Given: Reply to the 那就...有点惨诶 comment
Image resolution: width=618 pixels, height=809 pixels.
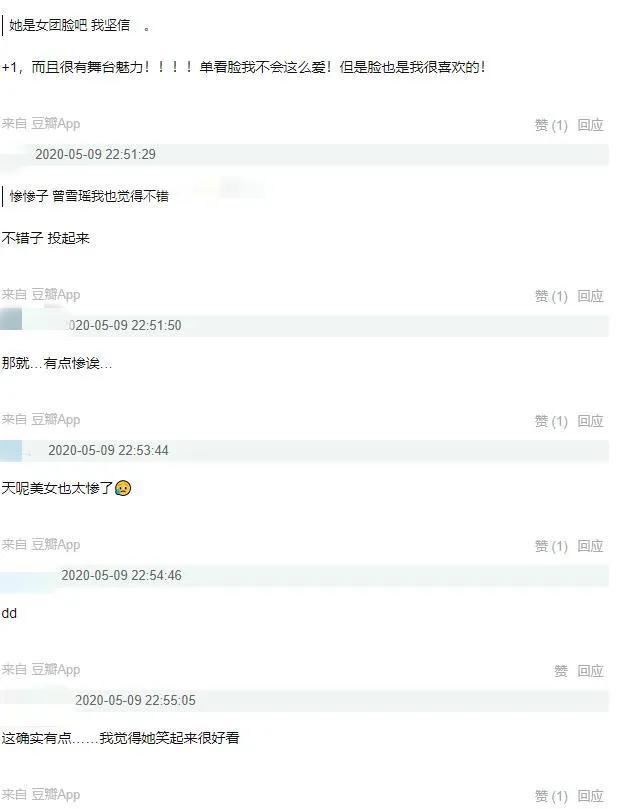Looking at the screenshot, I should pos(590,421).
